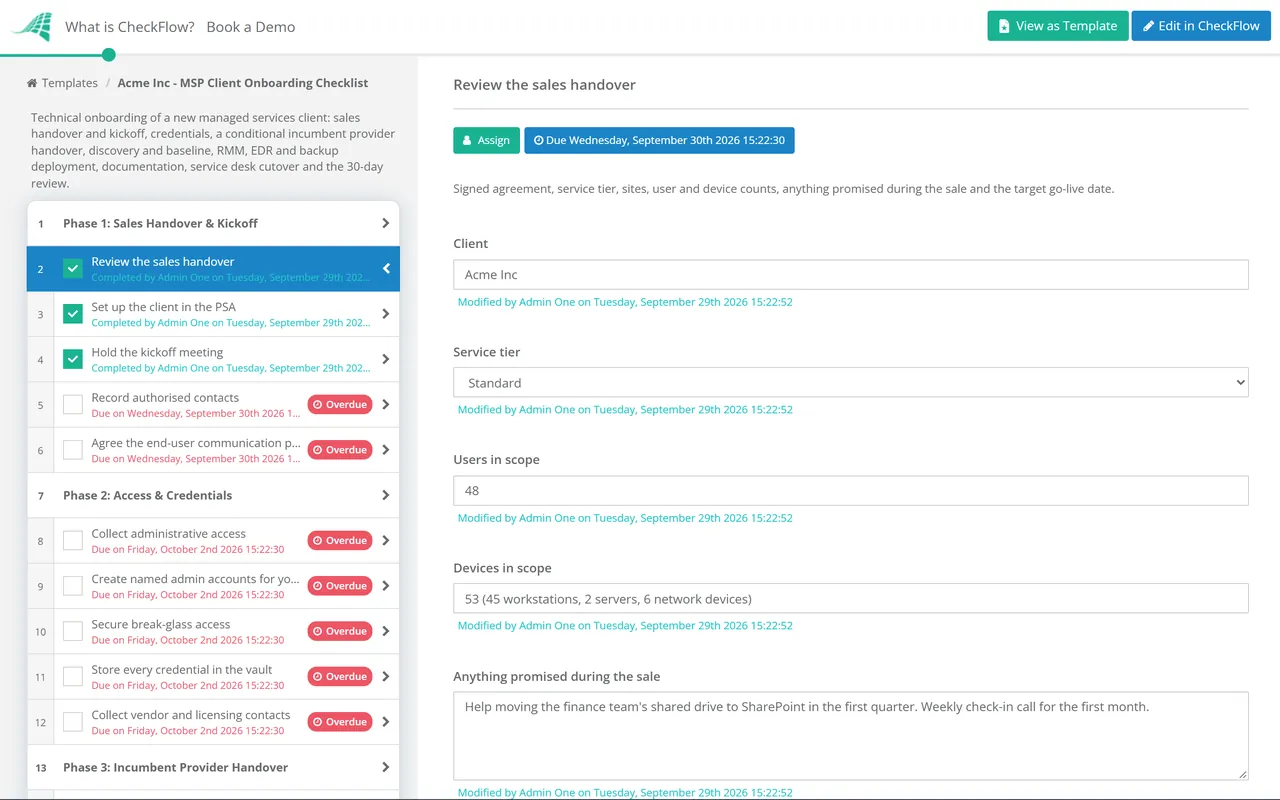
Task: Open chevron for Set up the client in the PSA
Action: (x=386, y=314)
